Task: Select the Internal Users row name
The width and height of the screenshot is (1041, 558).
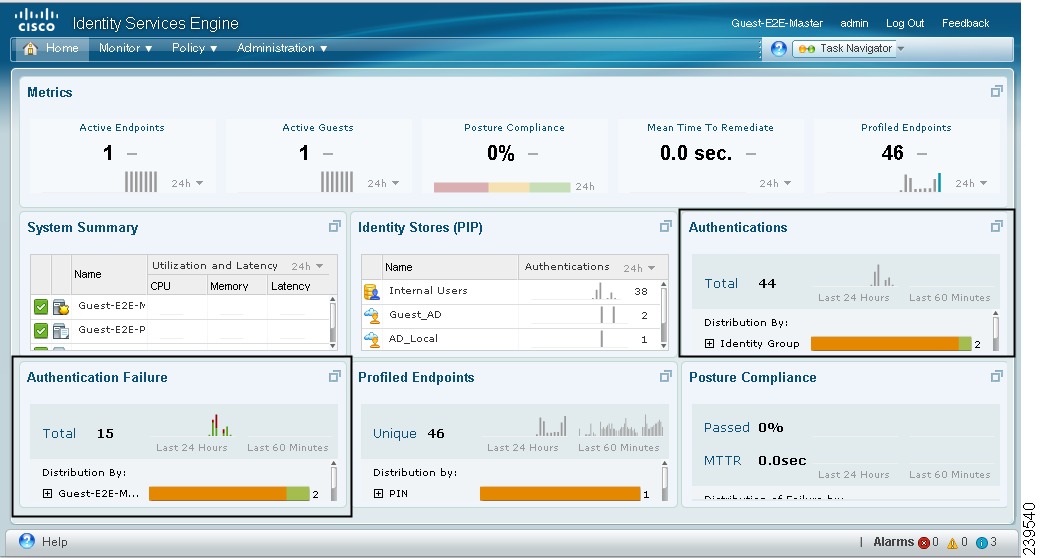Action: [x=428, y=291]
